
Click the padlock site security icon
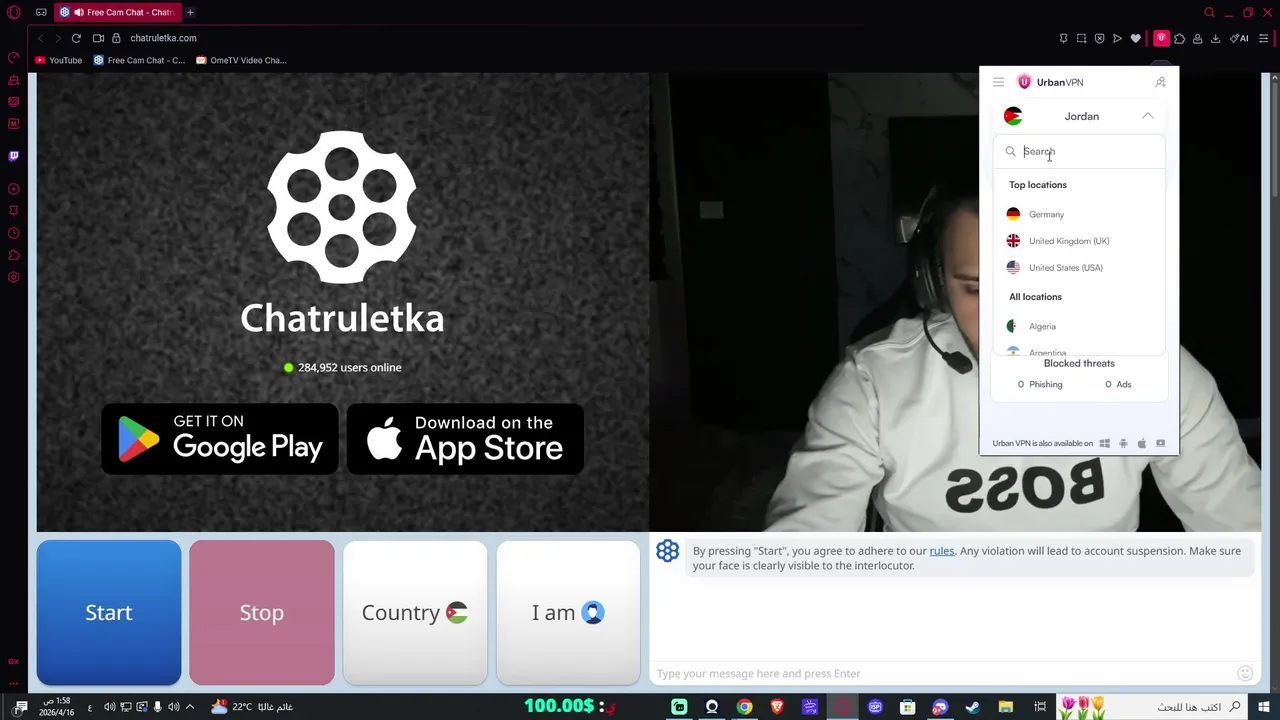click(x=116, y=38)
